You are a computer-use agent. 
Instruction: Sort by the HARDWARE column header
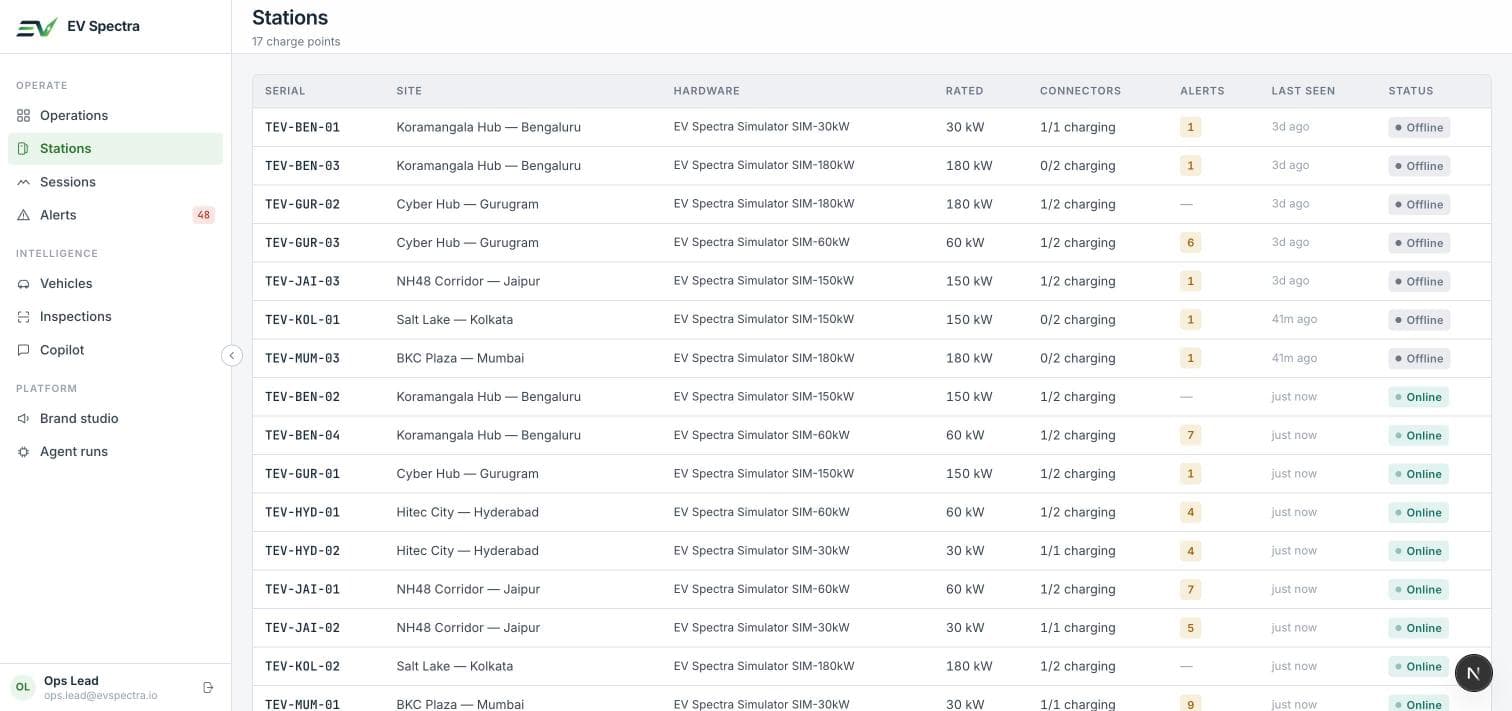click(707, 91)
